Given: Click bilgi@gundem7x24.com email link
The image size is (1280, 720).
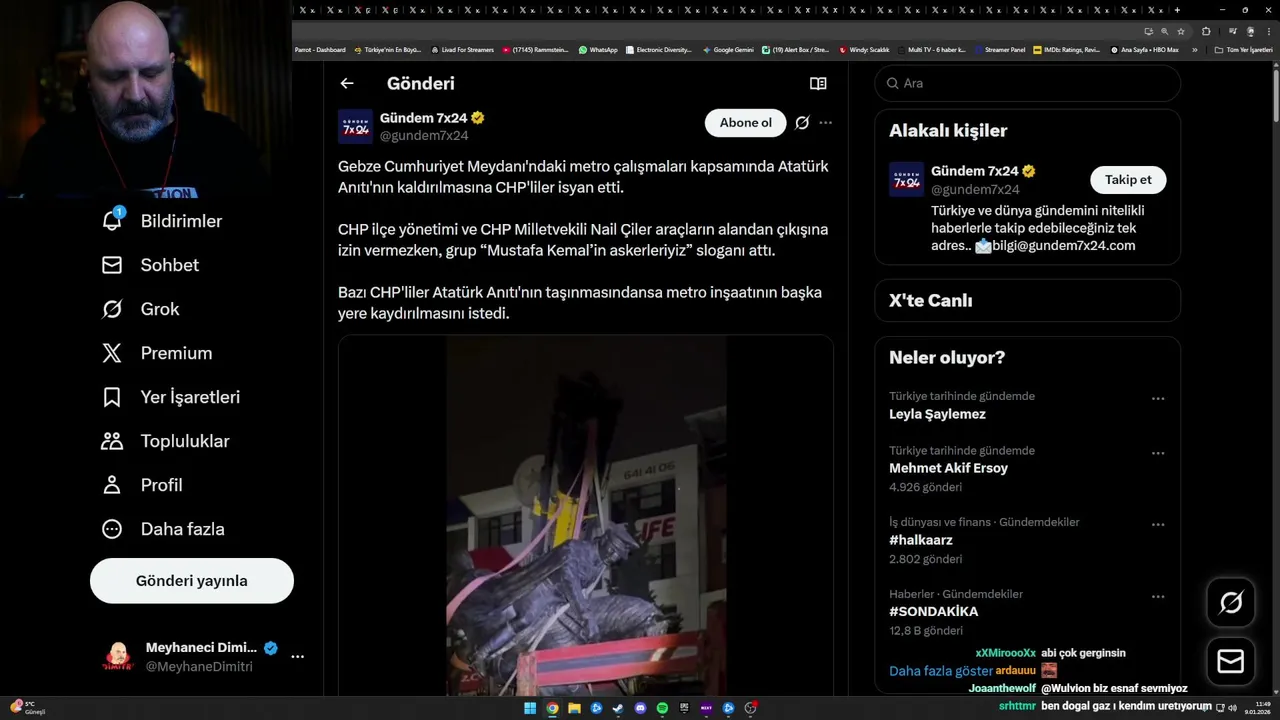Looking at the screenshot, I should [x=1063, y=246].
